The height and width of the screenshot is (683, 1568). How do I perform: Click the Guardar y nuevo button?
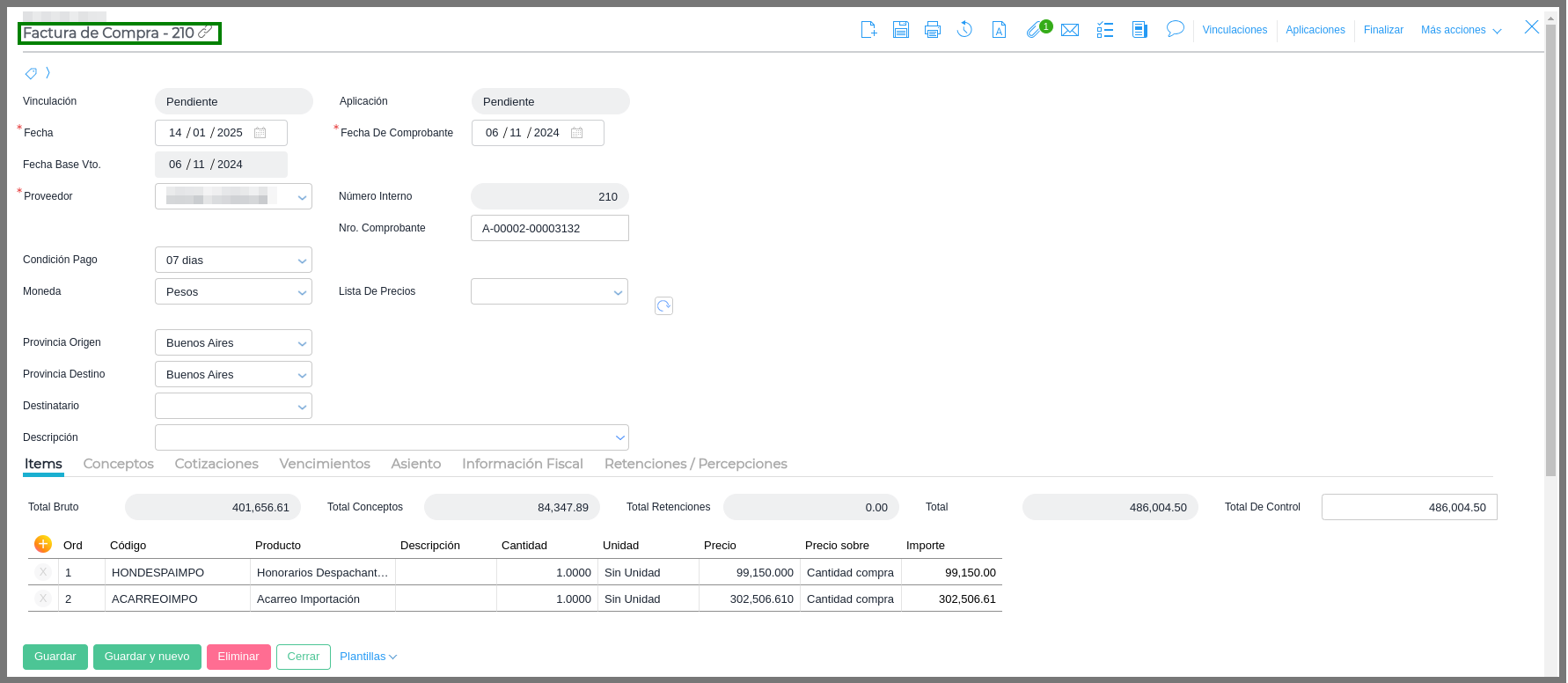tap(147, 657)
